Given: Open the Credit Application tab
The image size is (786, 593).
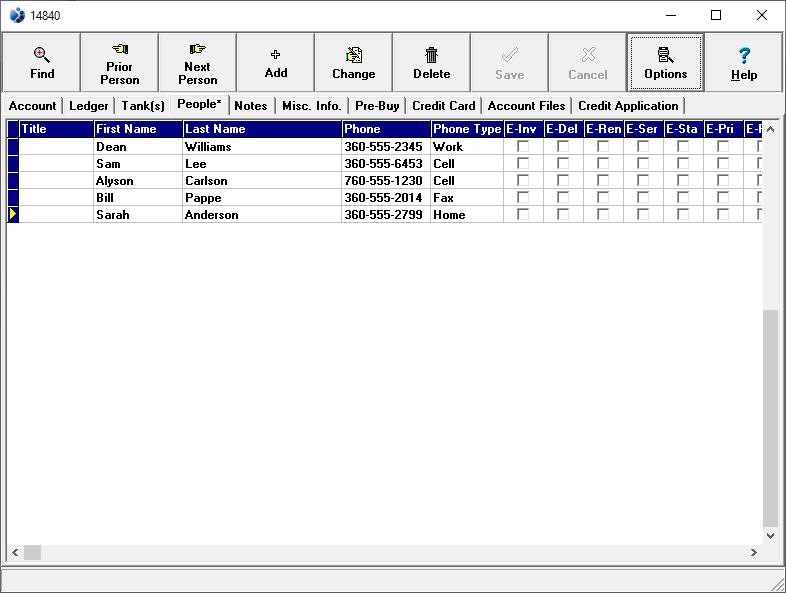Looking at the screenshot, I should click(x=628, y=106).
